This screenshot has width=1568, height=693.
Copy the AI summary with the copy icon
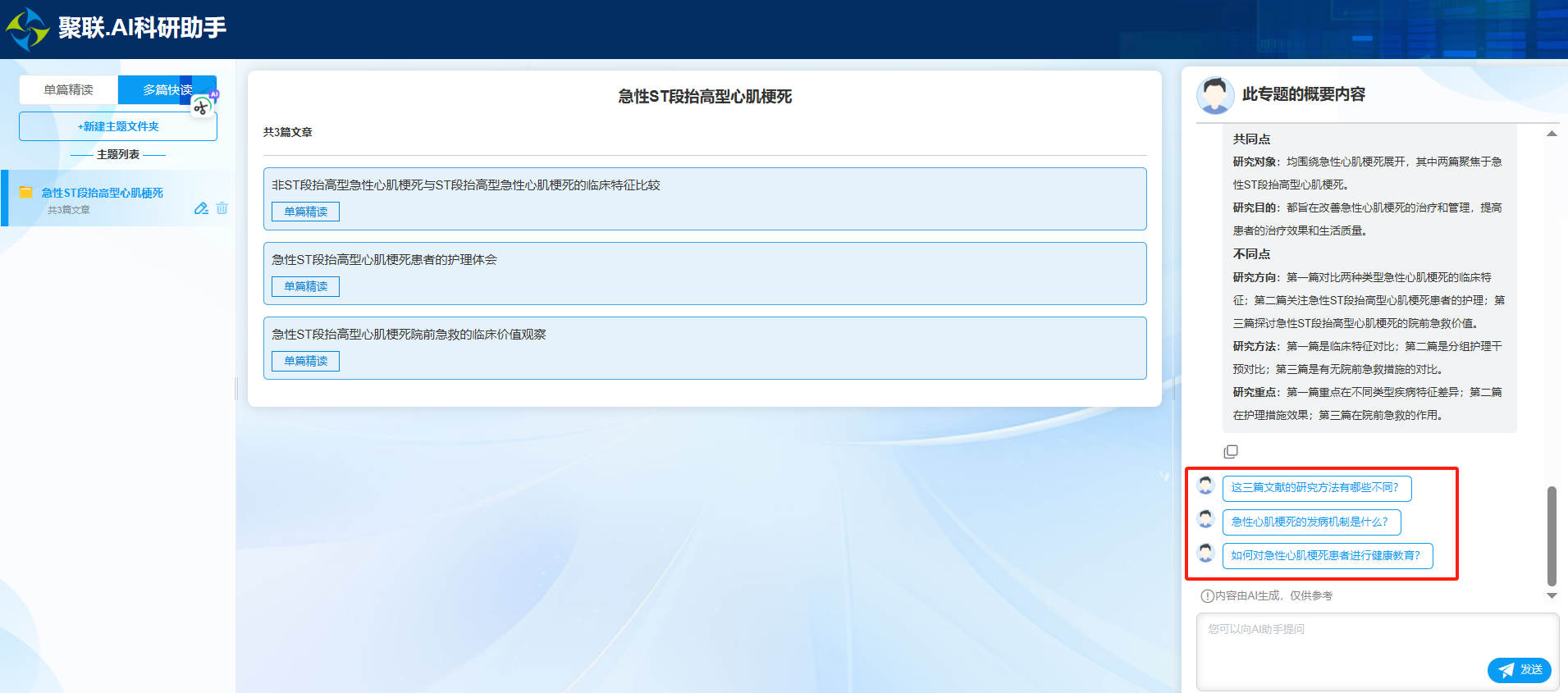(1231, 452)
